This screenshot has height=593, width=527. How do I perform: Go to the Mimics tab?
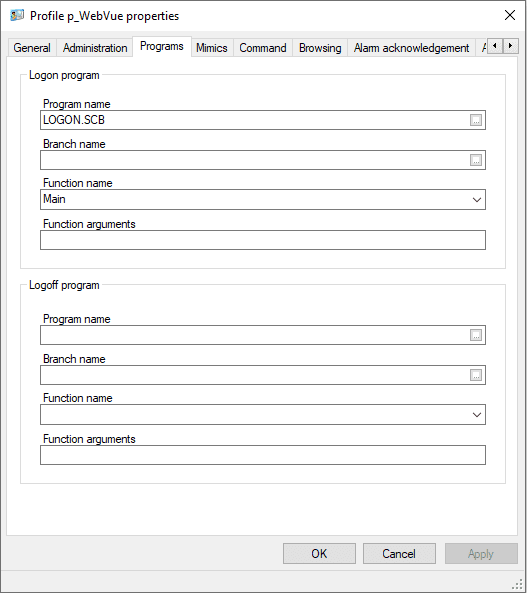point(212,48)
